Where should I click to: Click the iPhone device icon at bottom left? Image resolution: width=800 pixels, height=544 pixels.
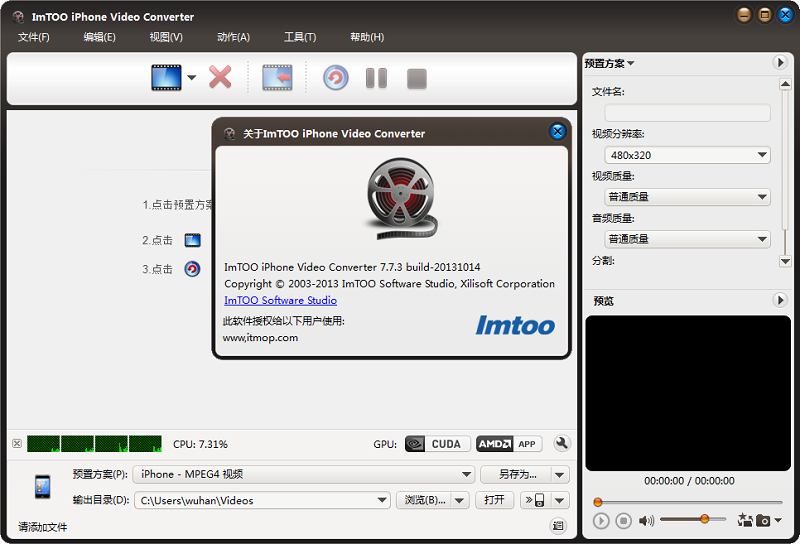(x=42, y=486)
